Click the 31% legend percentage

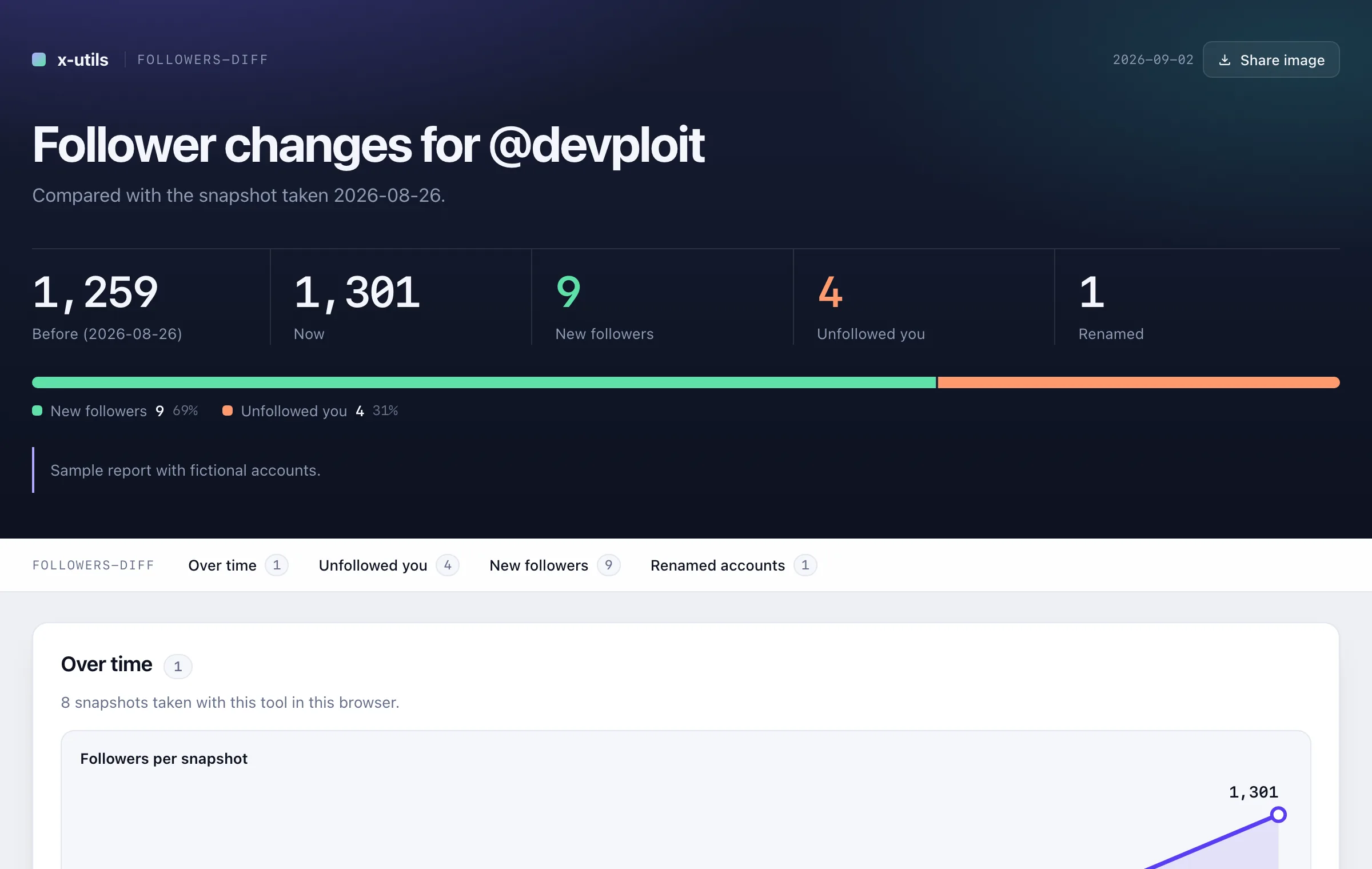click(x=385, y=410)
